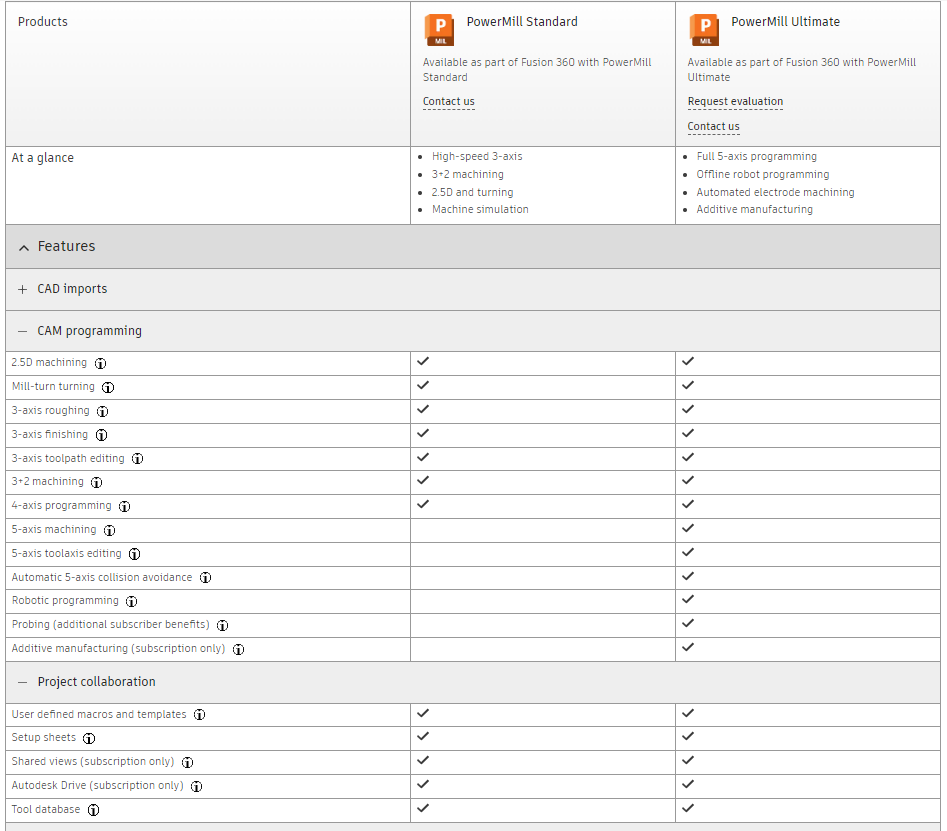Screen dimensions: 947x831
Task: Click the Offline robot programming bullet
Action: 763,174
